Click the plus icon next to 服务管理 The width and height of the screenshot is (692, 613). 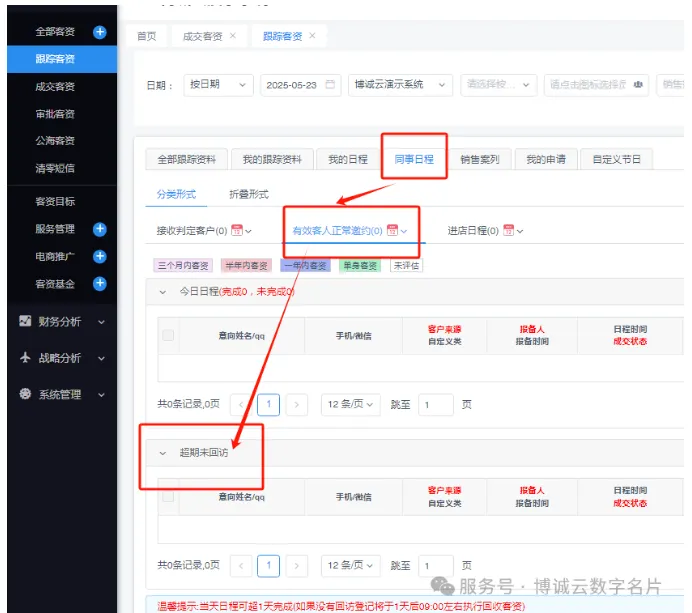[99, 229]
